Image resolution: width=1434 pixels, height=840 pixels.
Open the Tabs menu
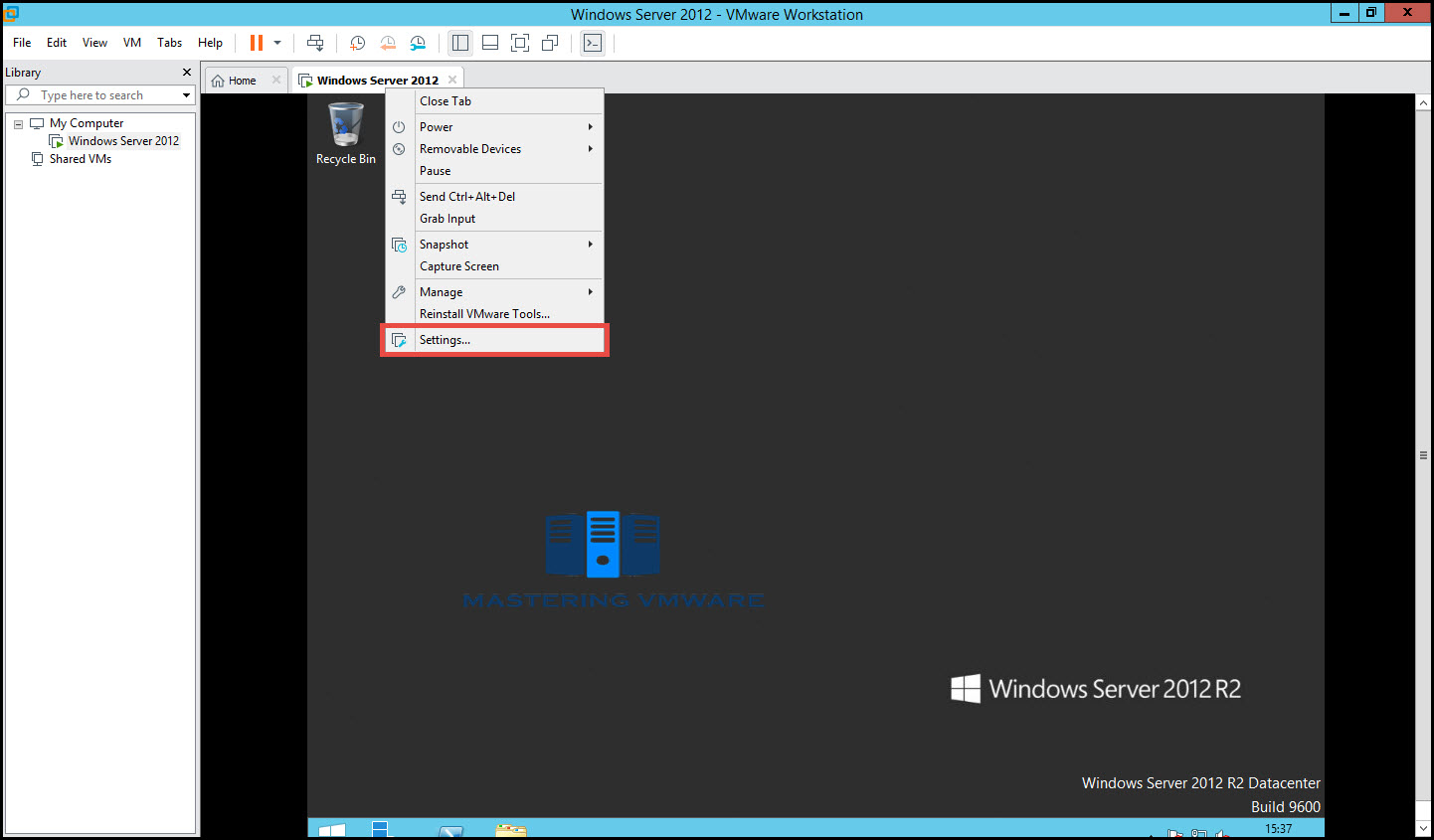click(x=170, y=43)
